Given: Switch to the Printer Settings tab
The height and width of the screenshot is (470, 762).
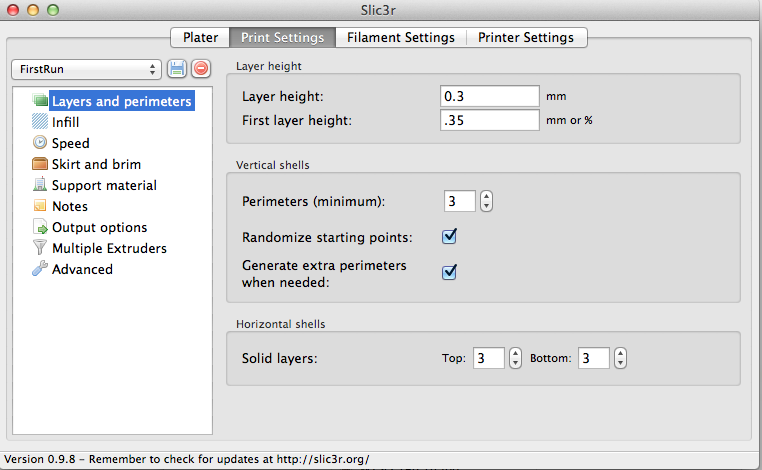Looking at the screenshot, I should click(526, 37).
